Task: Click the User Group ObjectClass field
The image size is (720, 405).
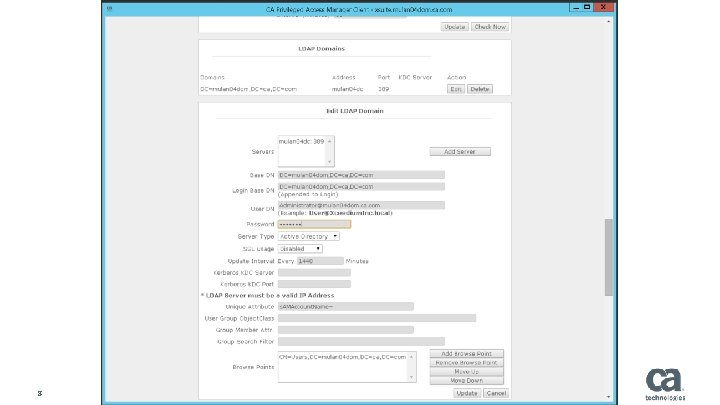Action: (377, 318)
